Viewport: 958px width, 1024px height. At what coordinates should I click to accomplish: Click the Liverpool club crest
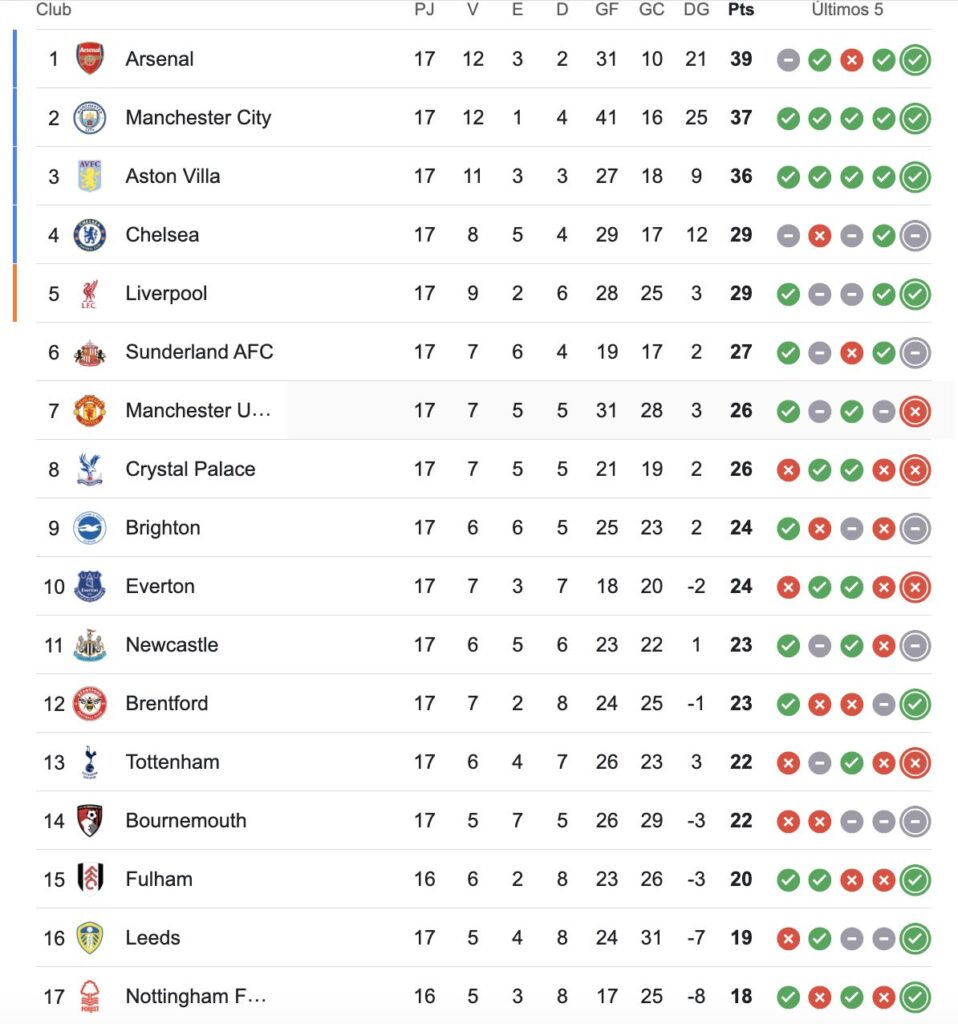[x=90, y=294]
